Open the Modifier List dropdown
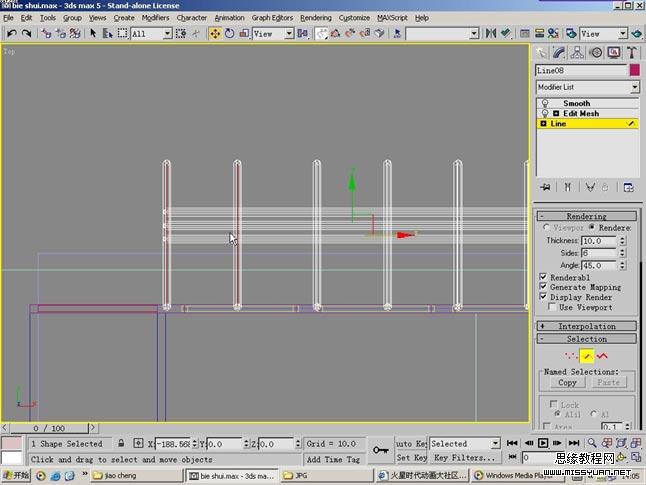 [587, 87]
